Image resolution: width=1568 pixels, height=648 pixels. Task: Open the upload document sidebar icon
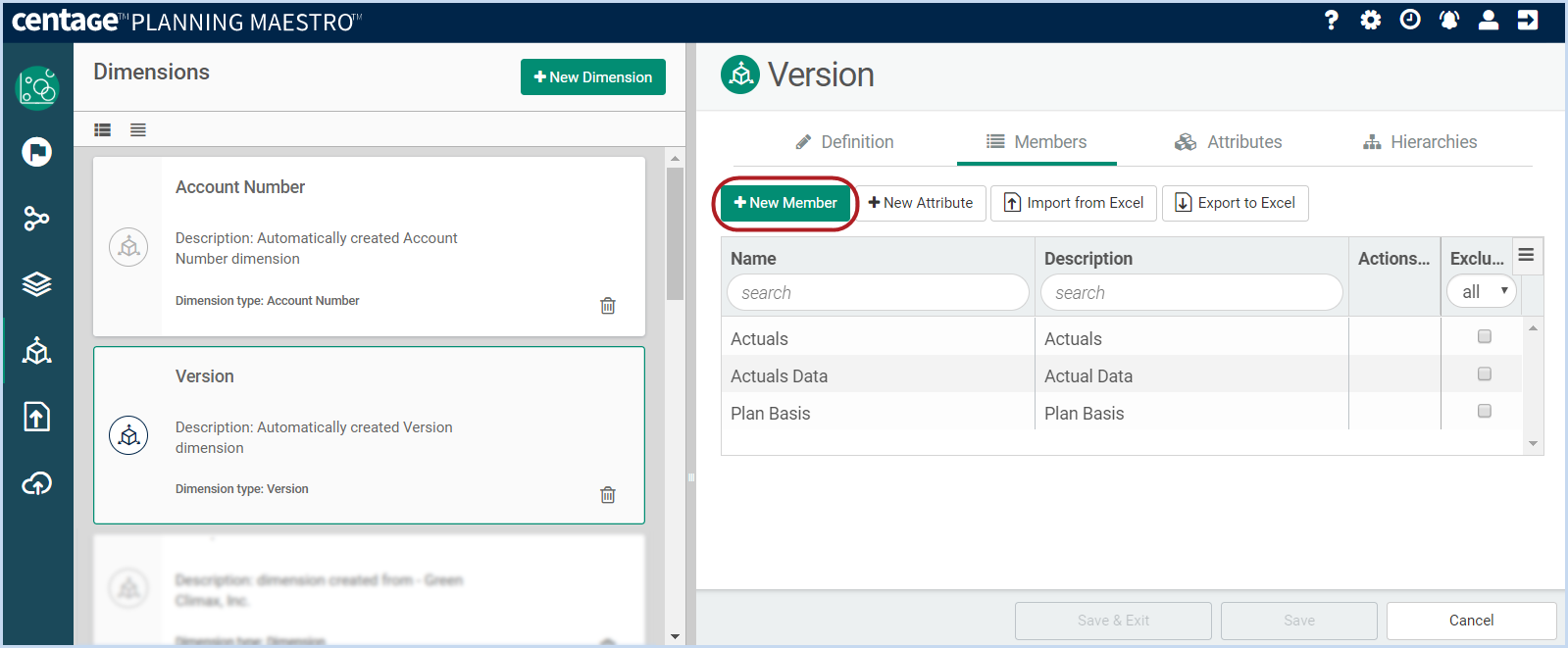37,417
